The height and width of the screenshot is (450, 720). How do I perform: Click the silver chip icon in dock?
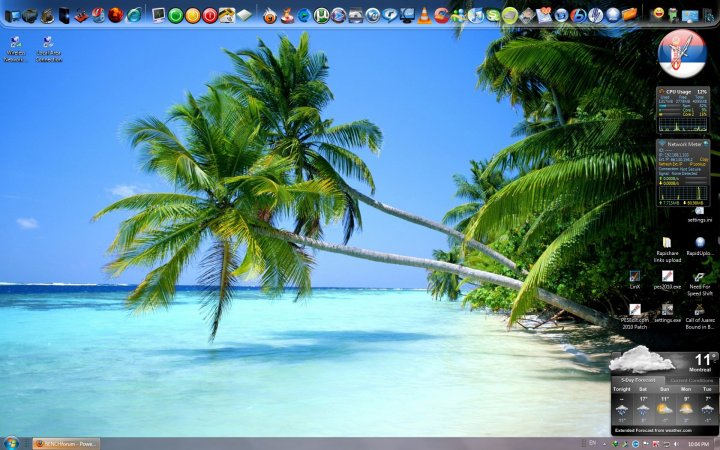(244, 16)
